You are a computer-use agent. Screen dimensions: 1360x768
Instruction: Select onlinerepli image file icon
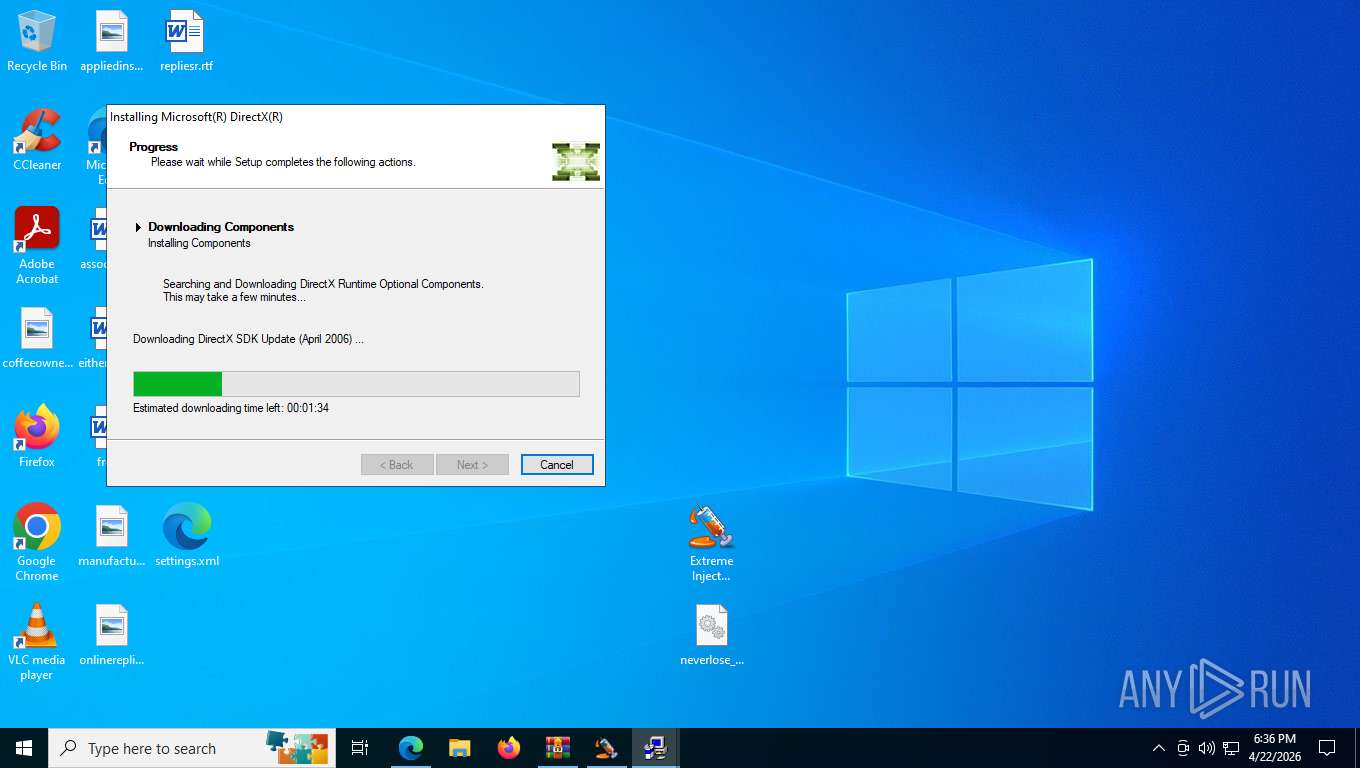[x=112, y=635]
